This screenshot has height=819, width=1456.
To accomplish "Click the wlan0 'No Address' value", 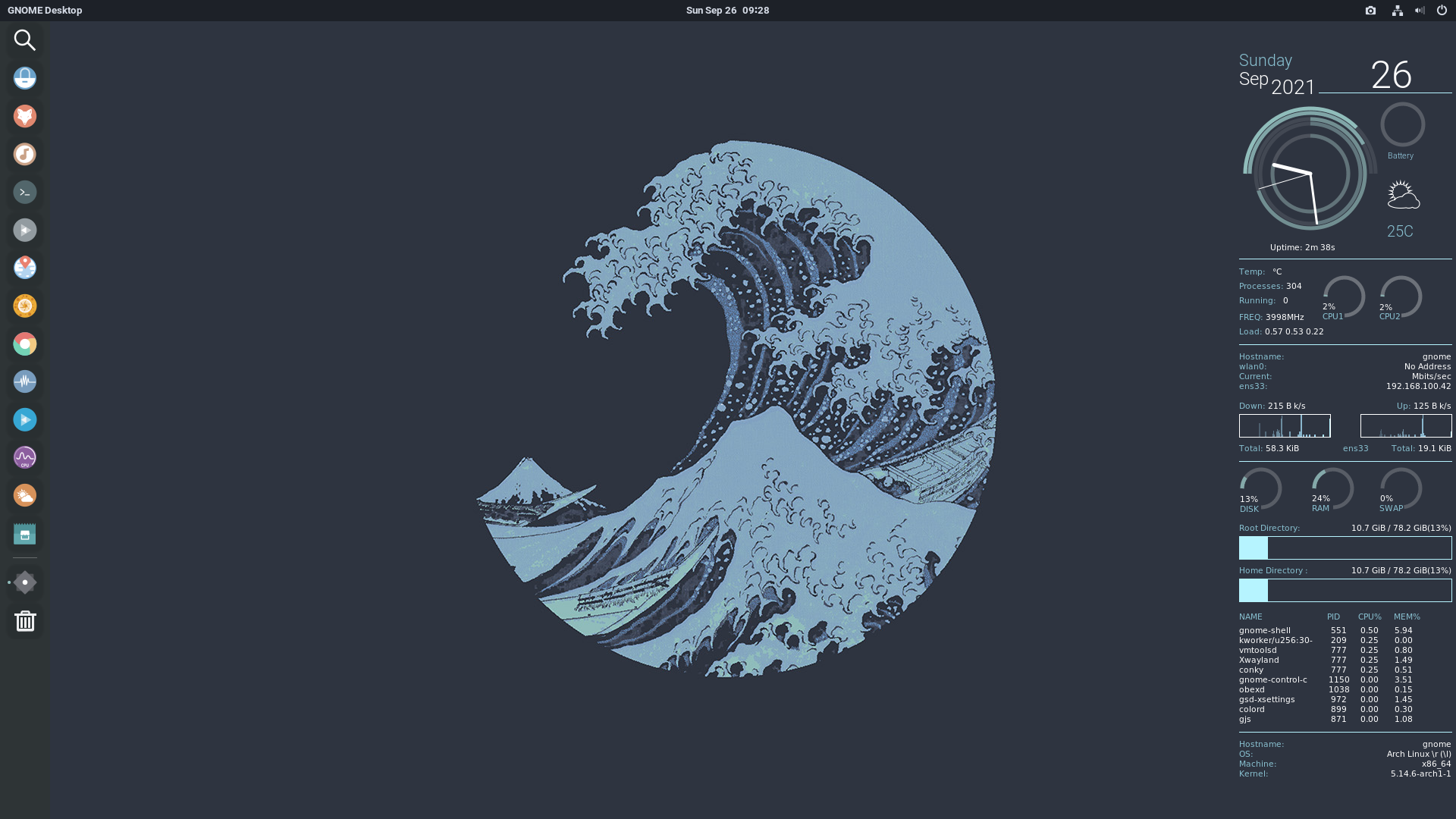I will coord(1427,366).
